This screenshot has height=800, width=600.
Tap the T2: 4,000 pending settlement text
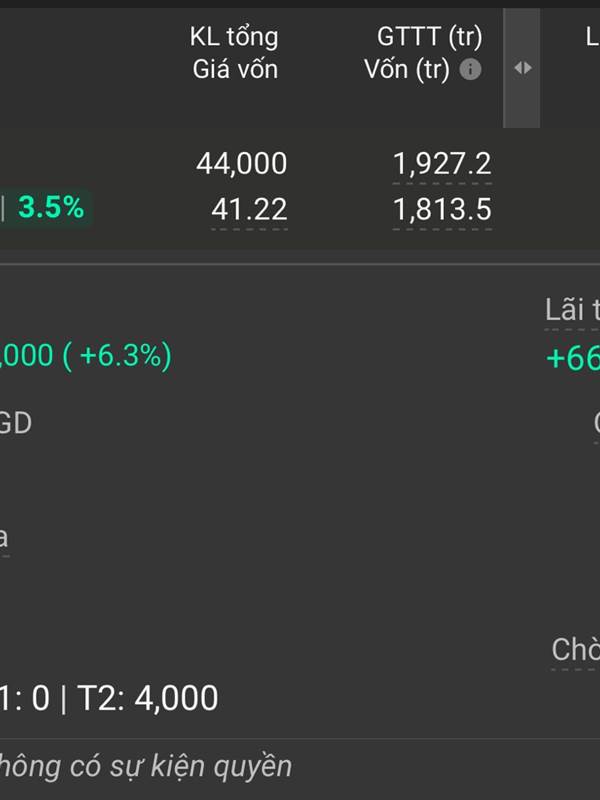(147, 698)
